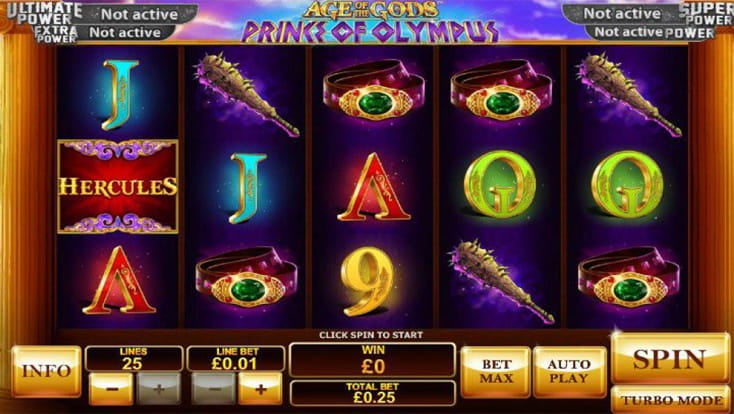Start the game with the Spin button
Viewport: 734px width, 414px height.
pos(670,359)
